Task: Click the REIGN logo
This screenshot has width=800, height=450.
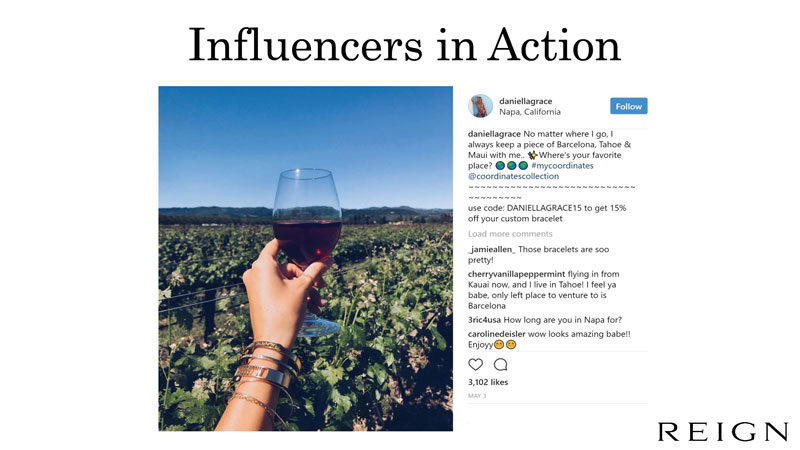Action: point(722,432)
